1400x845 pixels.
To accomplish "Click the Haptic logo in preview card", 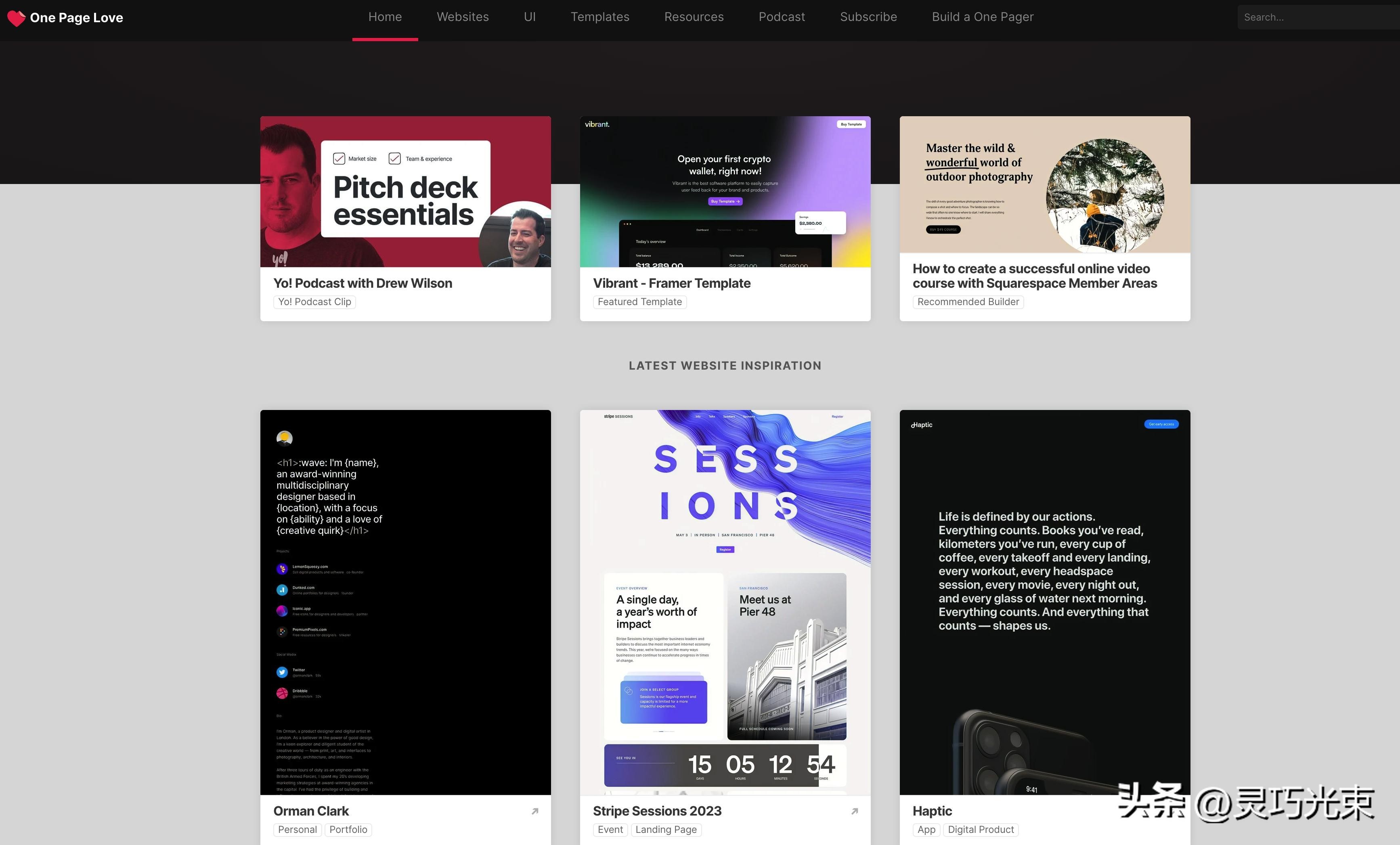I will (x=922, y=425).
